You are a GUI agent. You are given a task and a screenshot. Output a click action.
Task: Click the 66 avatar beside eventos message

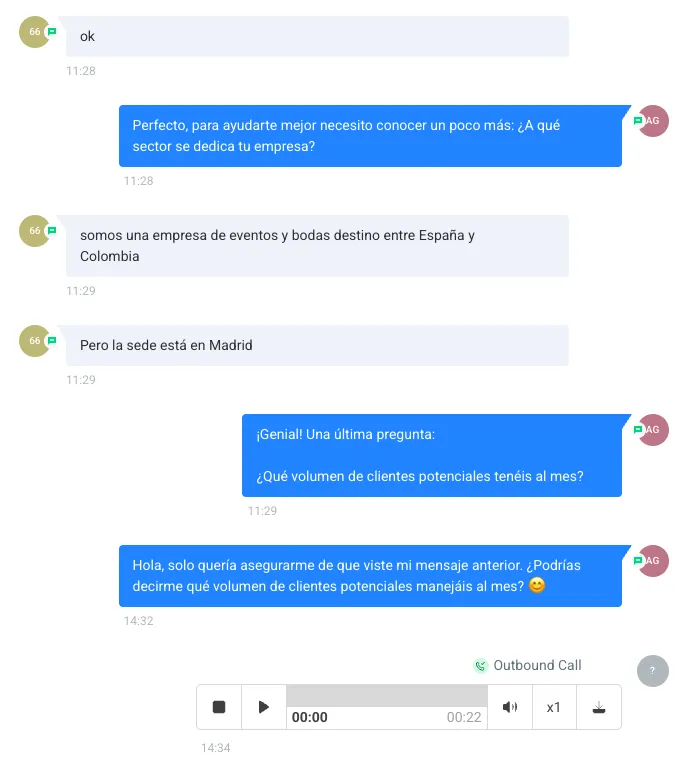click(x=35, y=231)
